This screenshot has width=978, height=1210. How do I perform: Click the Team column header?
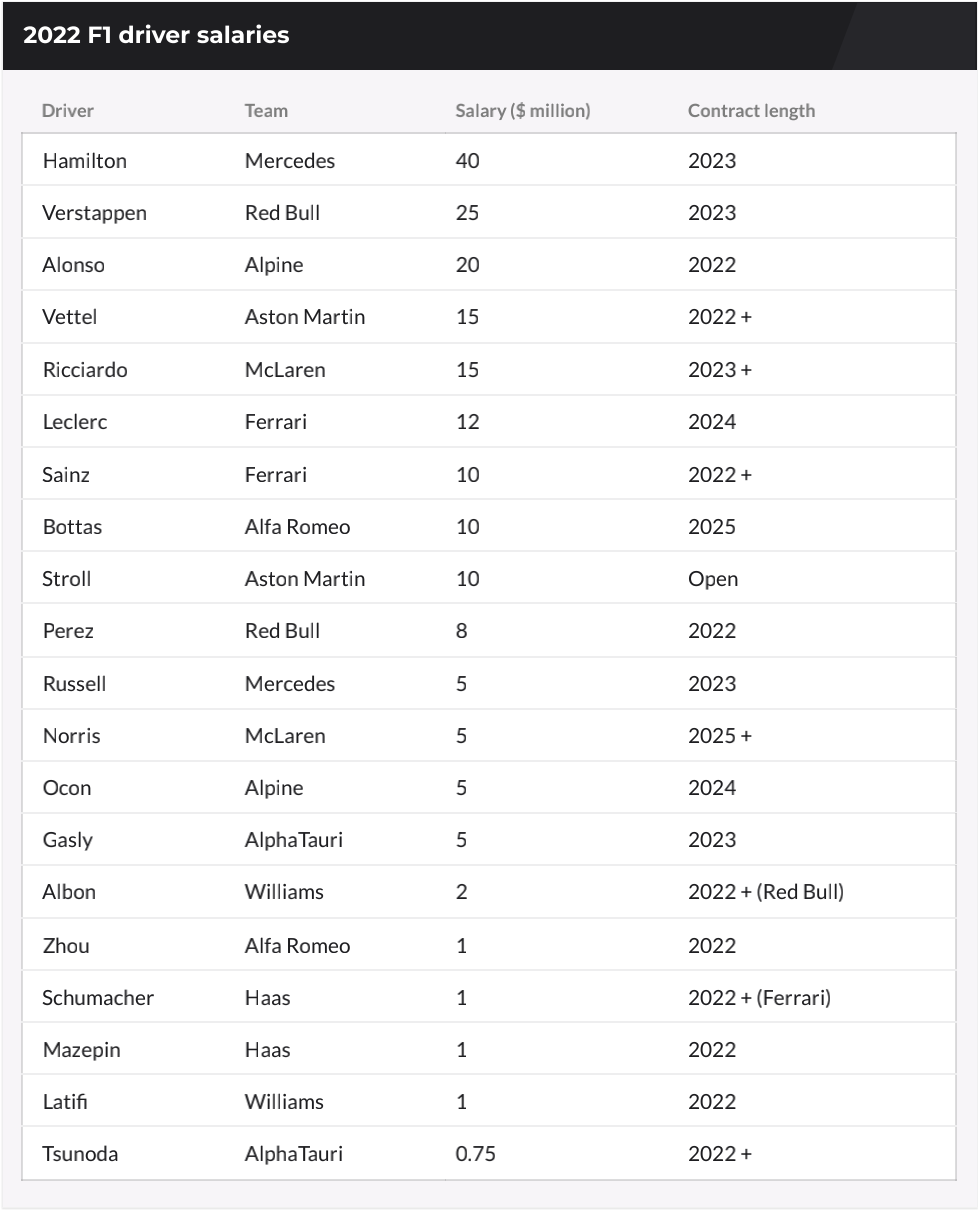[266, 111]
